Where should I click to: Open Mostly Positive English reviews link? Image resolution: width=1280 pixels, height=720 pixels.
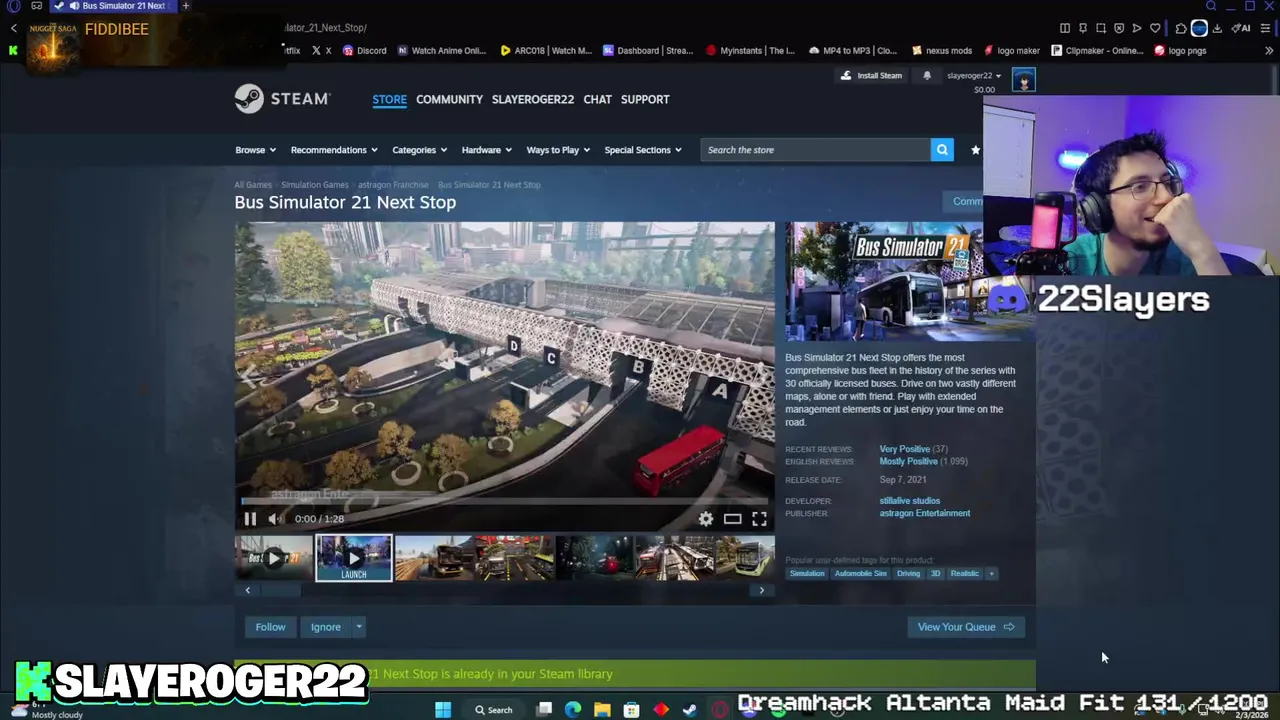tap(909, 462)
